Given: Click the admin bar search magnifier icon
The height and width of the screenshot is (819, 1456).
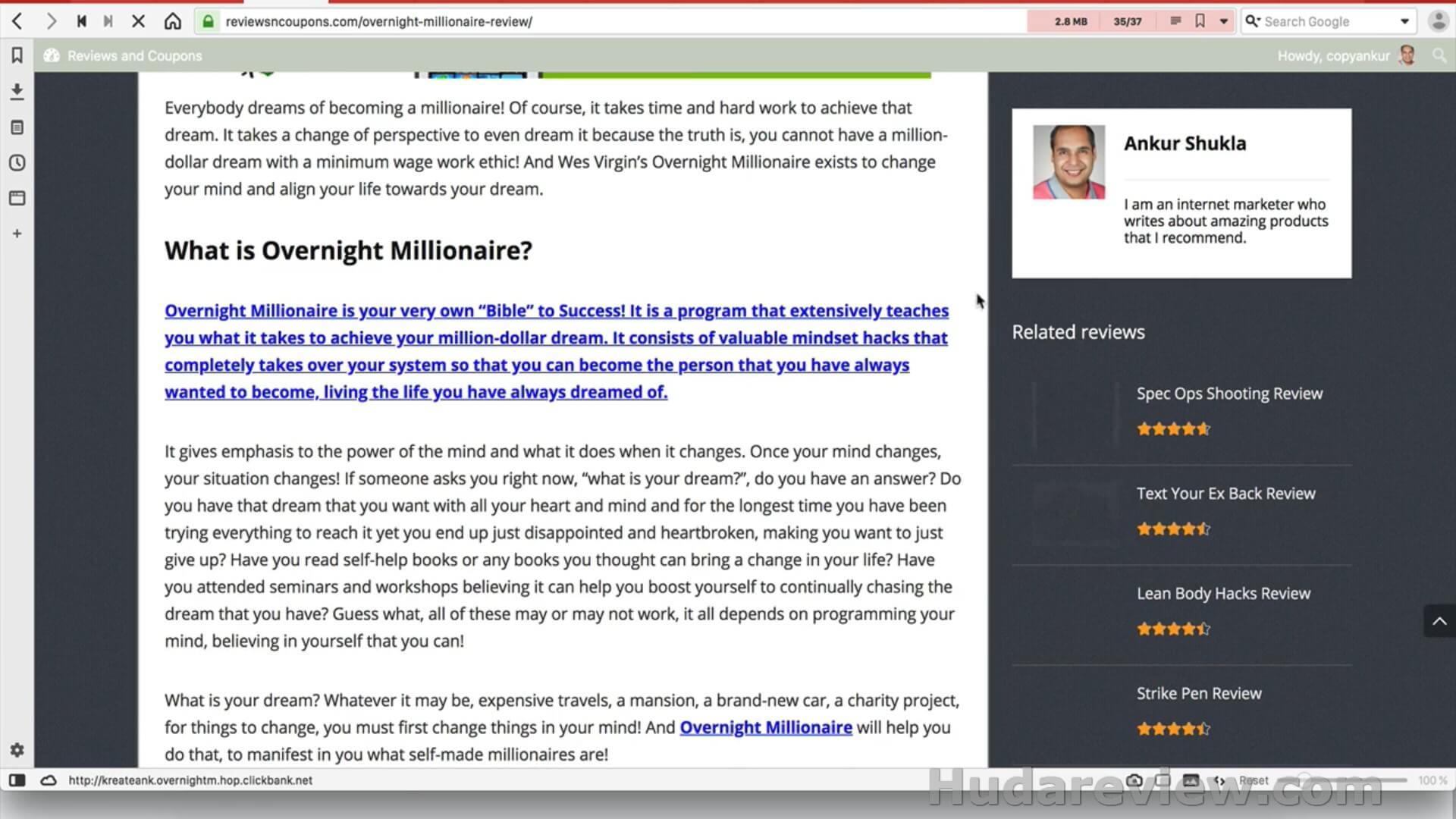Looking at the screenshot, I should [1439, 55].
